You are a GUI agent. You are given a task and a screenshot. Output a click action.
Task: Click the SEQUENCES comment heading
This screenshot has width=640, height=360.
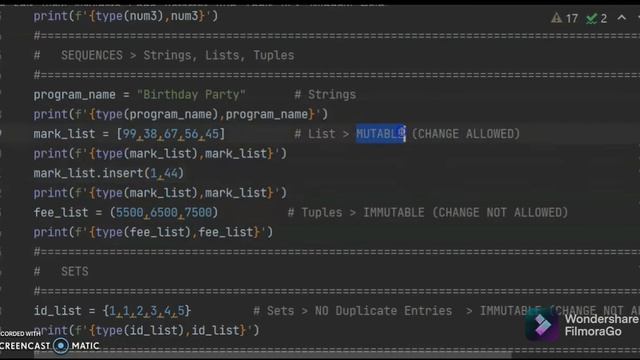click(x=164, y=55)
